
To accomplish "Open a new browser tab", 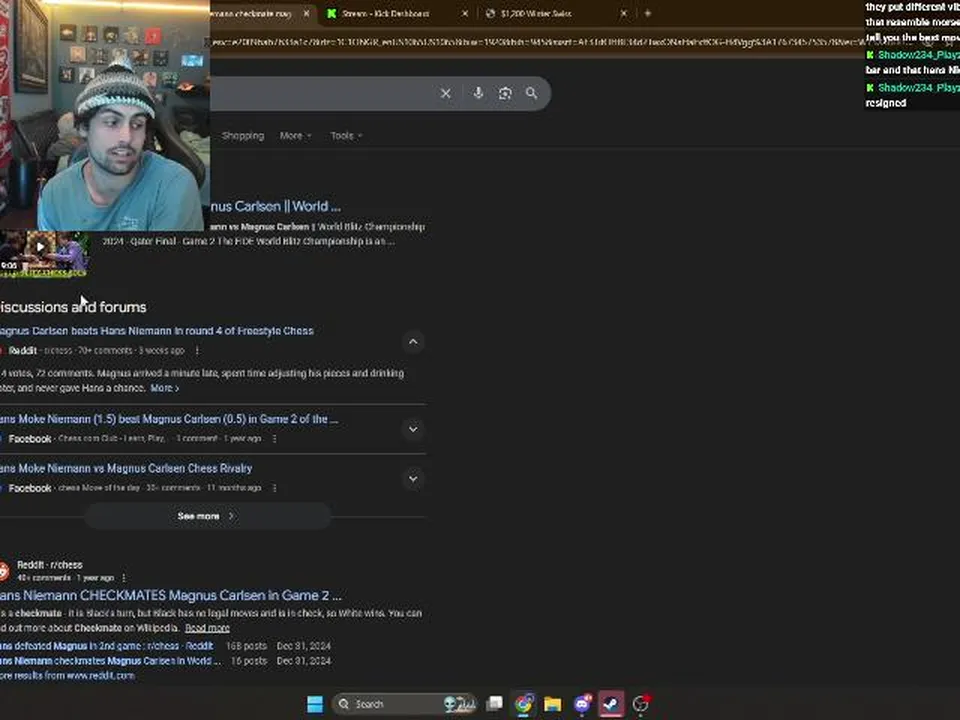I will [648, 13].
